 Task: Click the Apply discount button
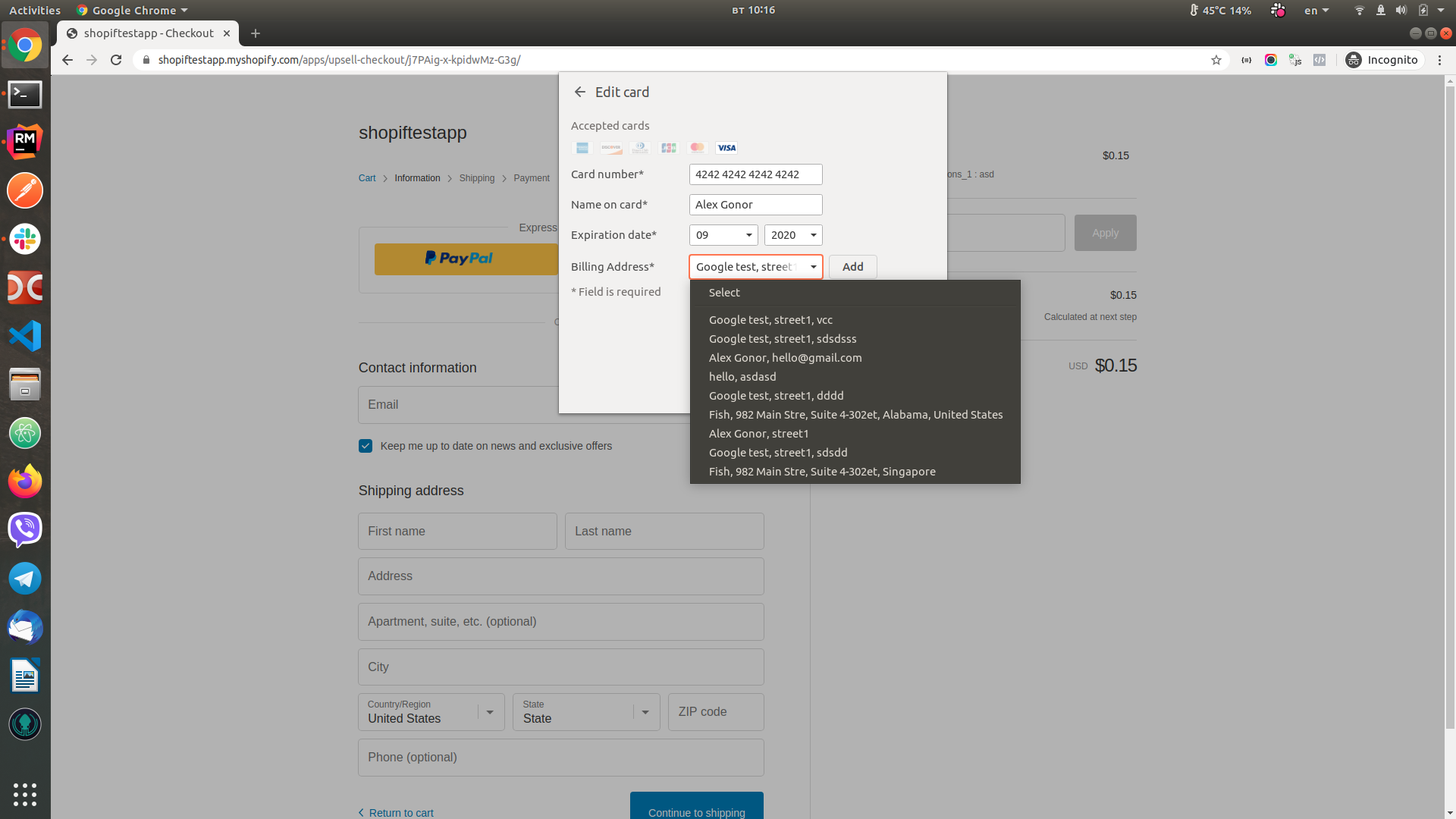point(1105,233)
